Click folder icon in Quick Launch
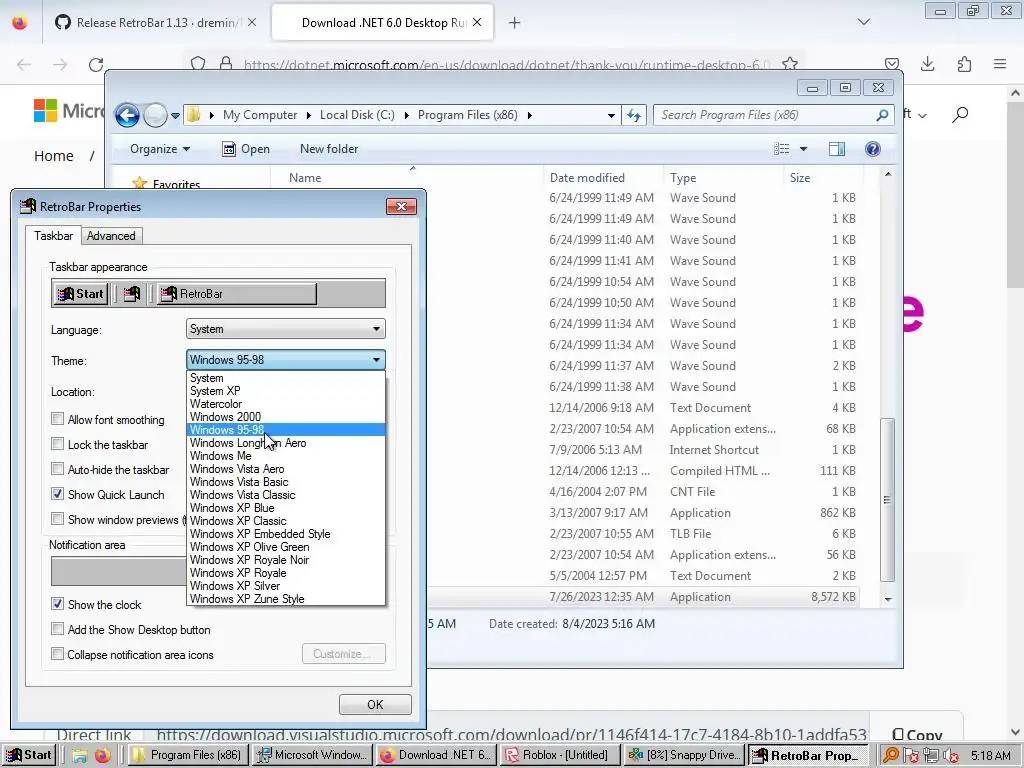 tap(80, 756)
